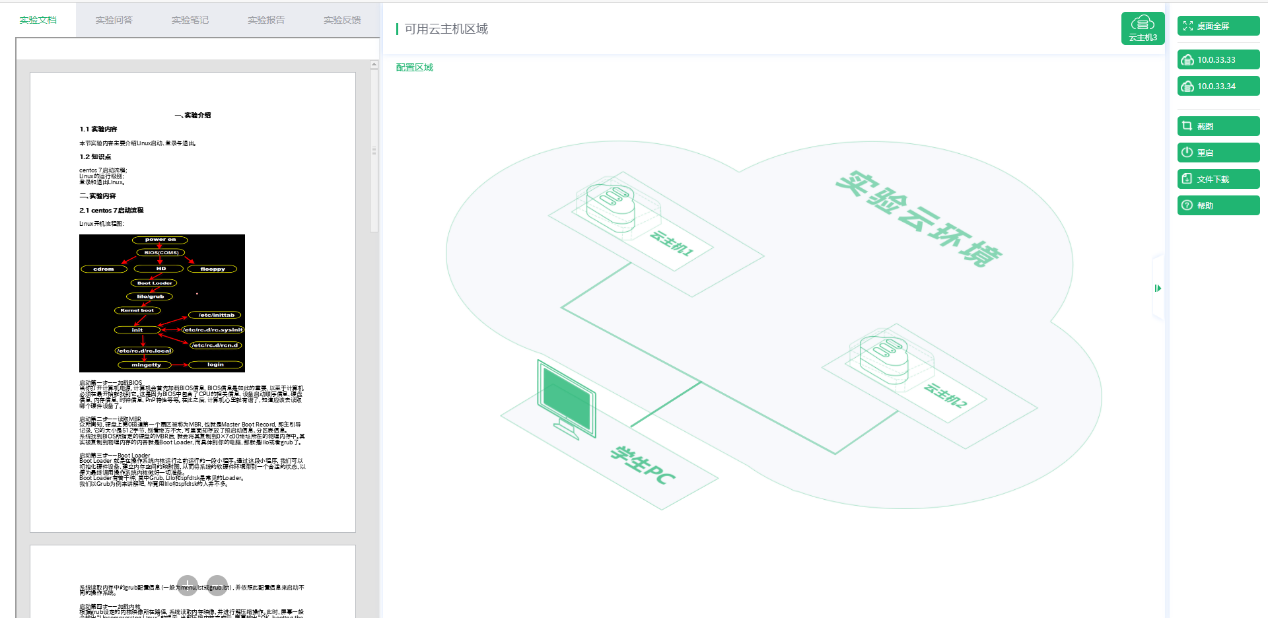Click the document panel vertical scrollbar
Screen dimensions: 1268x618
coord(375,150)
